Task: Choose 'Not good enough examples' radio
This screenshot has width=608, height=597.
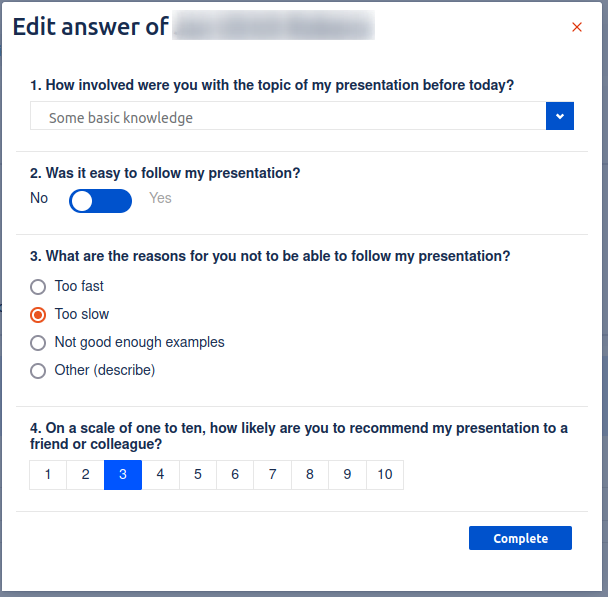Action: [38, 342]
